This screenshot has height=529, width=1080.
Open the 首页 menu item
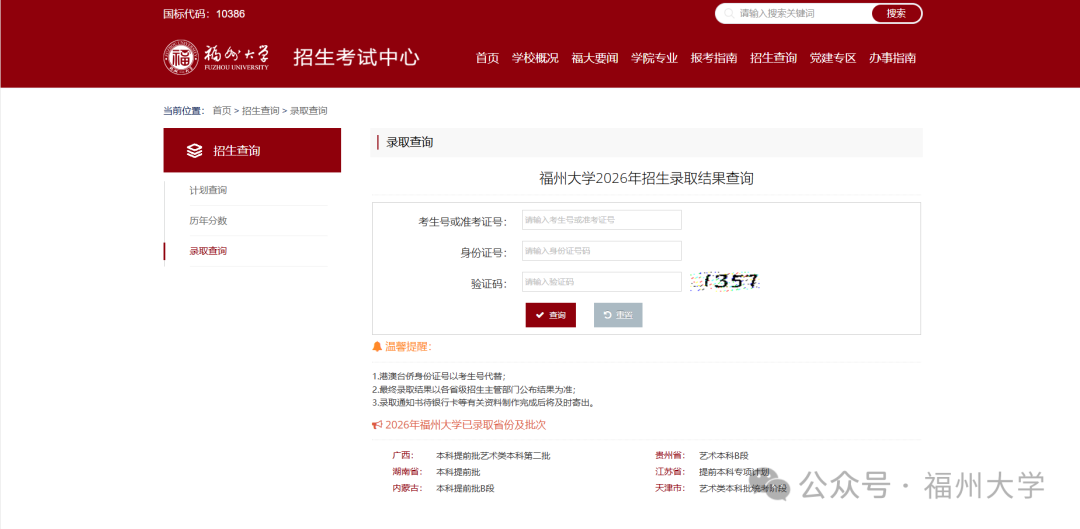coord(487,58)
